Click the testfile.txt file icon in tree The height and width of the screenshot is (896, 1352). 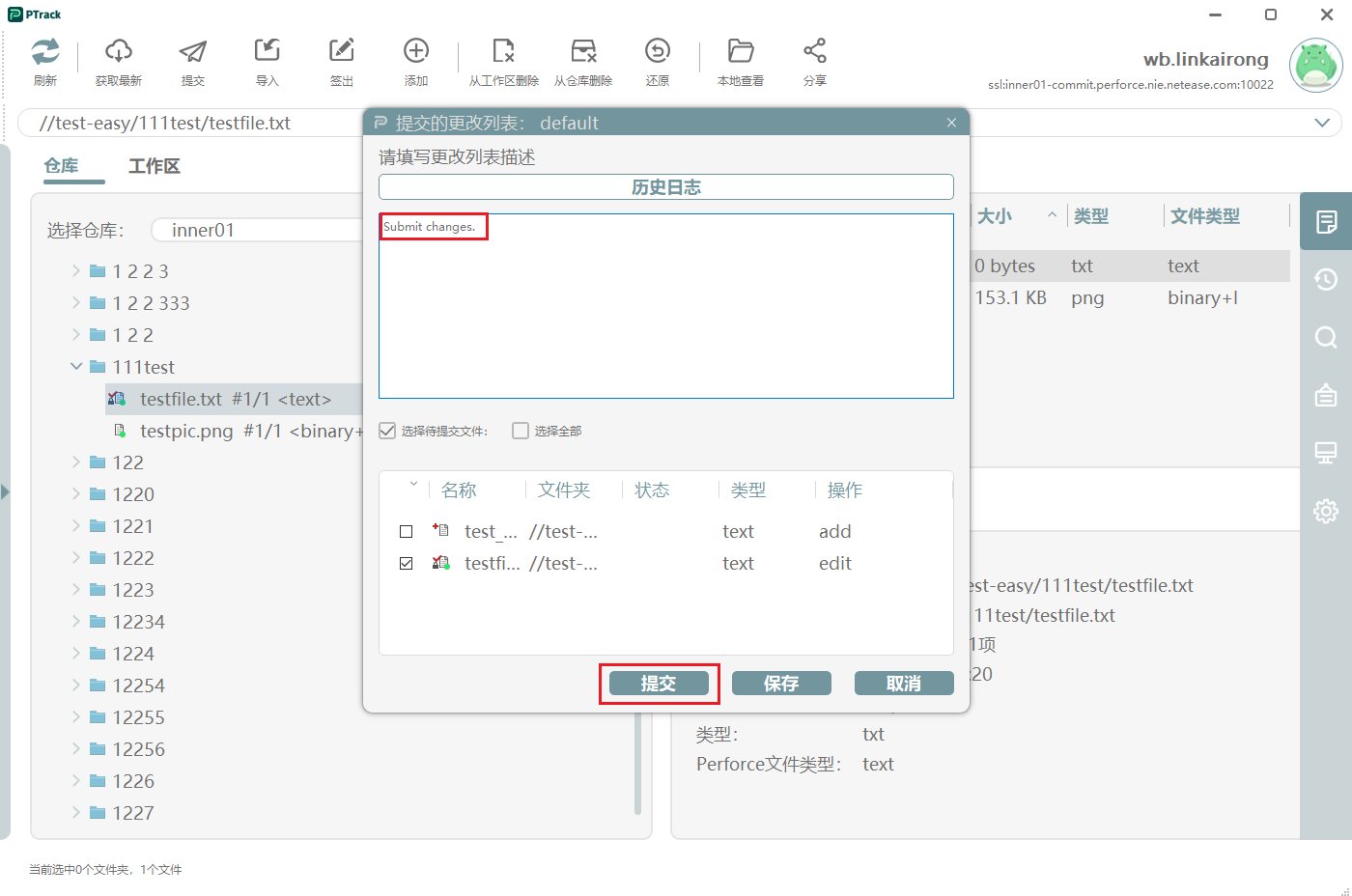(x=117, y=398)
